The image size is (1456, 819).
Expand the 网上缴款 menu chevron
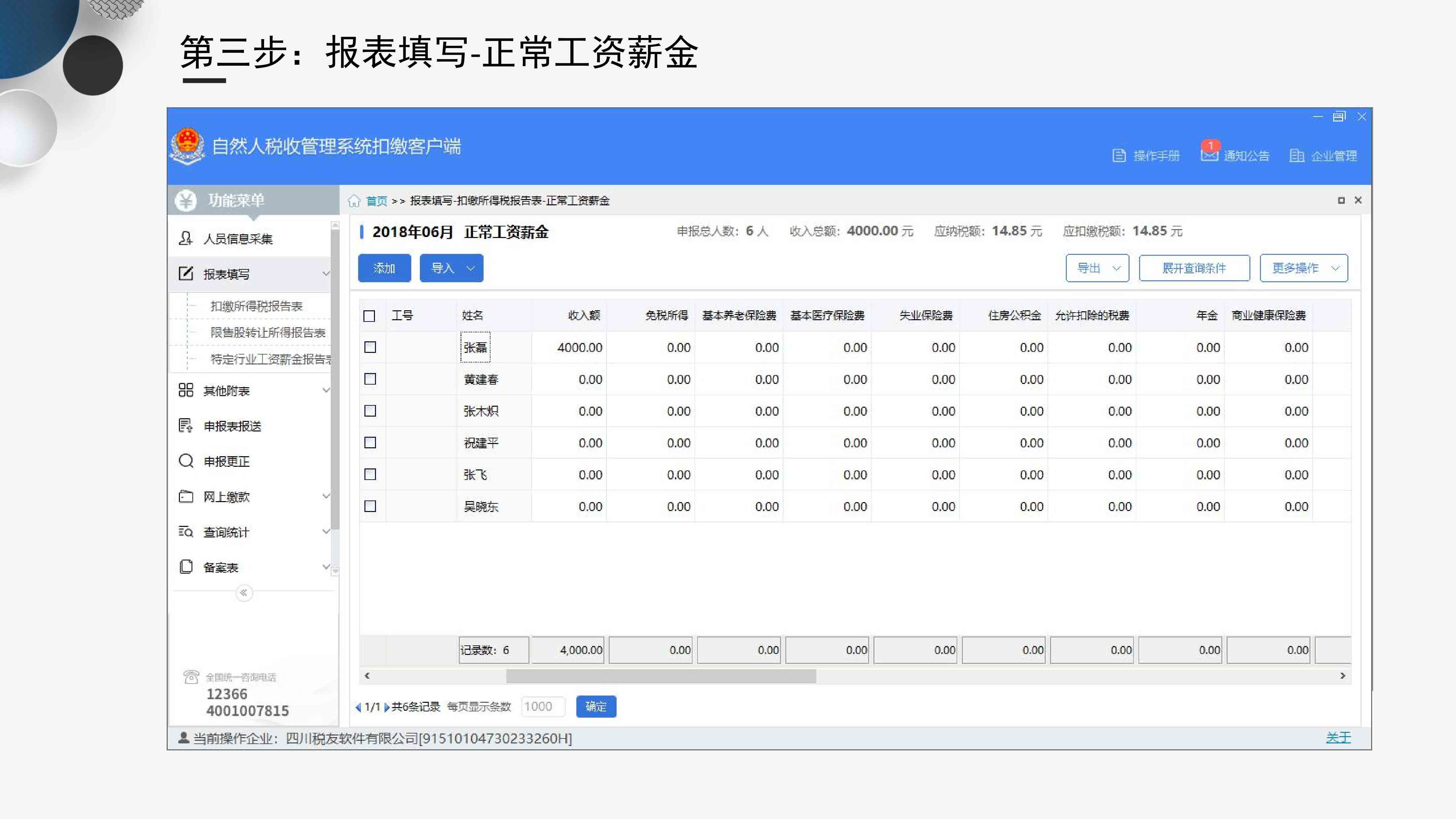[326, 496]
